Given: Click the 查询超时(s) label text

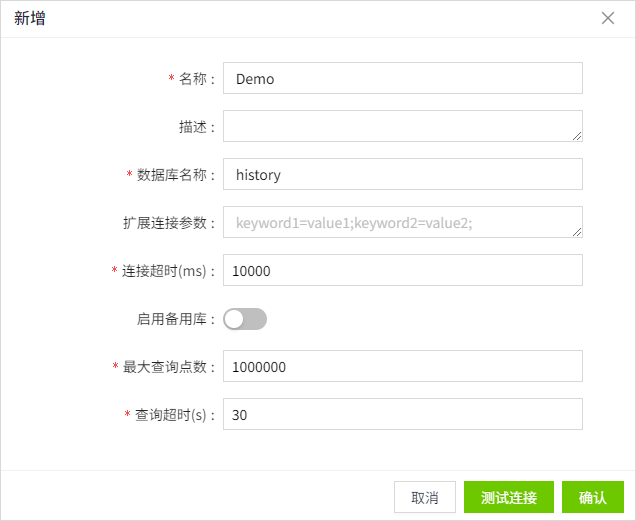Looking at the screenshot, I should pos(170,414).
